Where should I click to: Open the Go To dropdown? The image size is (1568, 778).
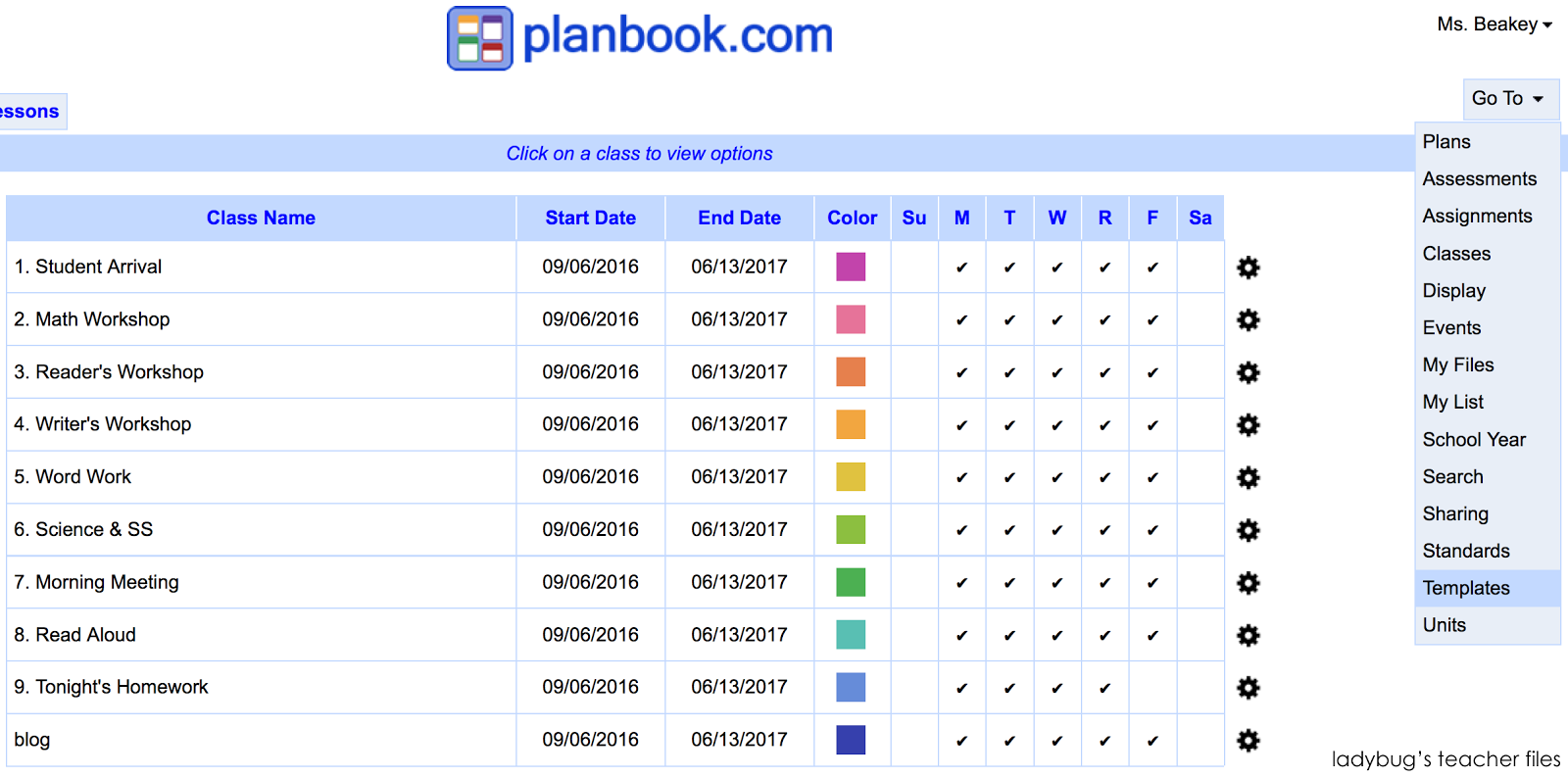[x=1509, y=98]
